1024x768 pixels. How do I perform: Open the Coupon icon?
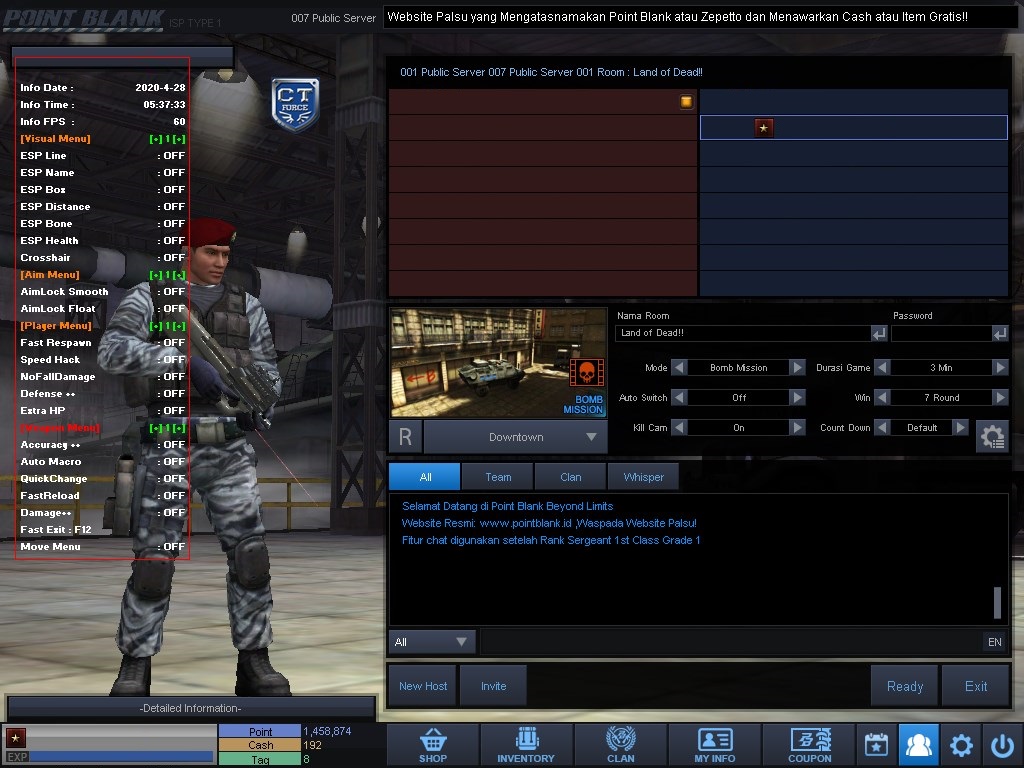pos(809,745)
